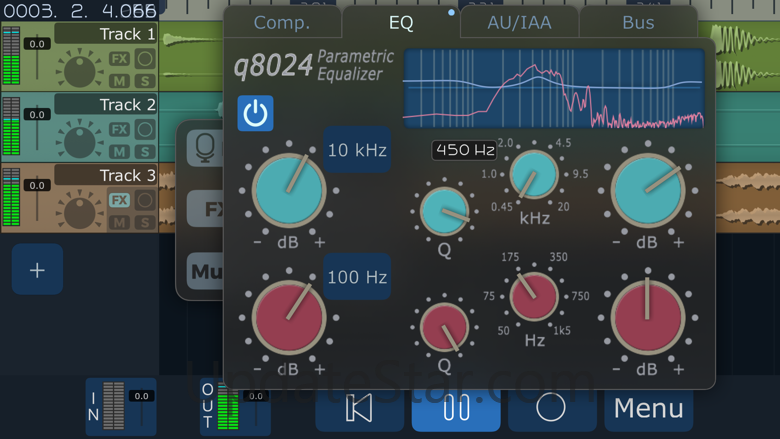The width and height of the screenshot is (780, 439).
Task: Click the teal high shelf dB knob
Action: [289, 190]
